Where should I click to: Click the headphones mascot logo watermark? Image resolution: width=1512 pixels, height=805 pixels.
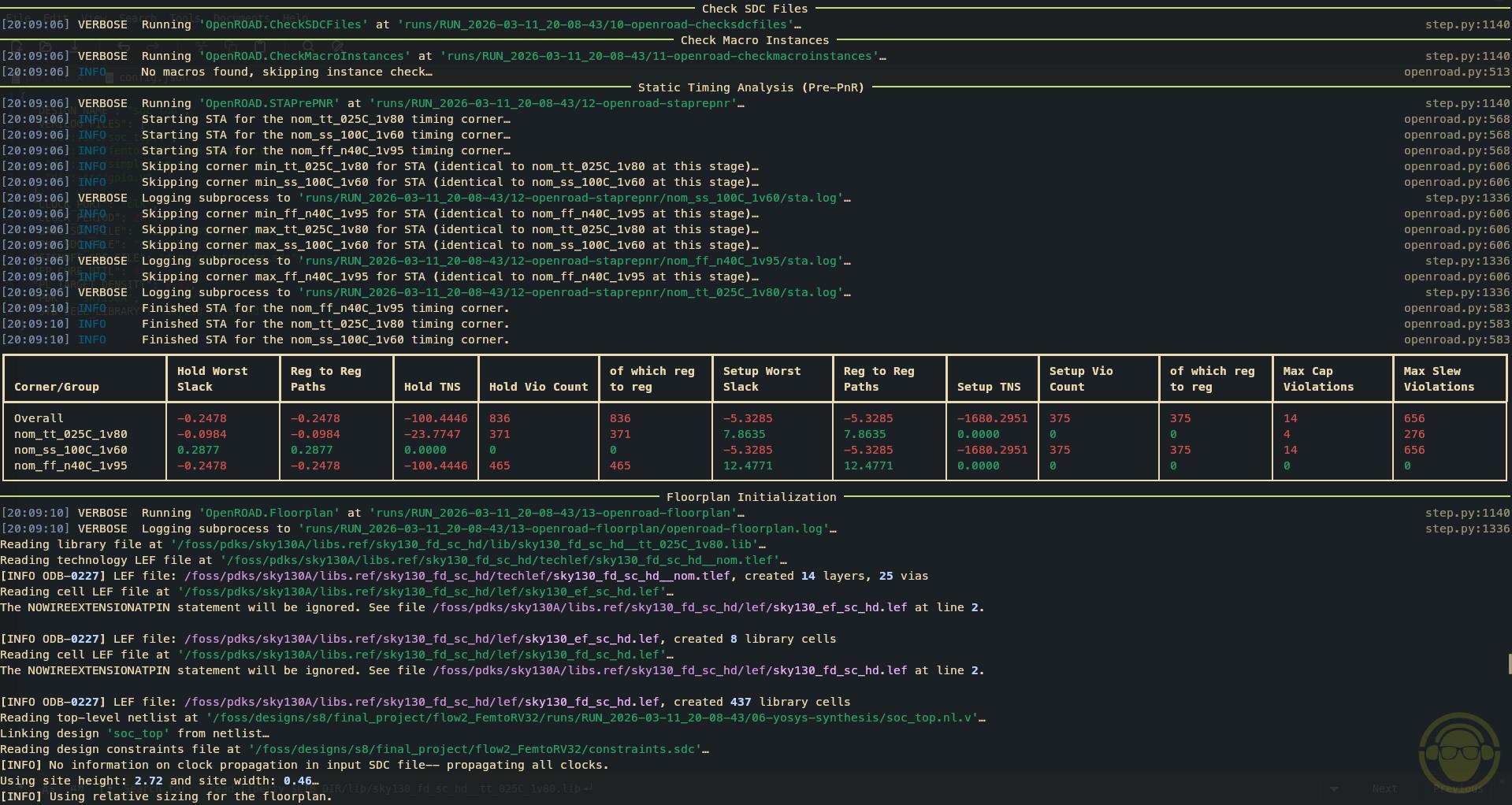point(1458,754)
